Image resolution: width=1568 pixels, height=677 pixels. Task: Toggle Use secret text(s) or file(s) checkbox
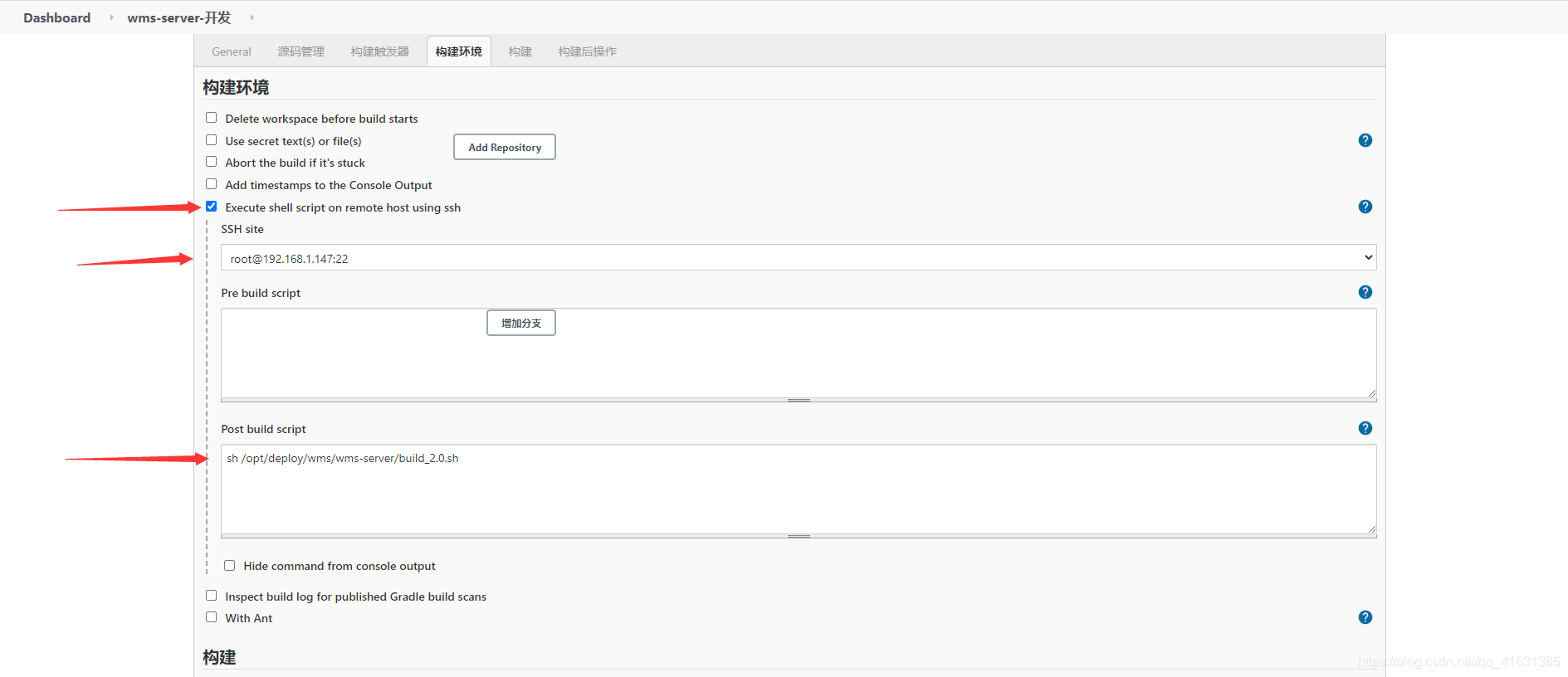point(212,140)
